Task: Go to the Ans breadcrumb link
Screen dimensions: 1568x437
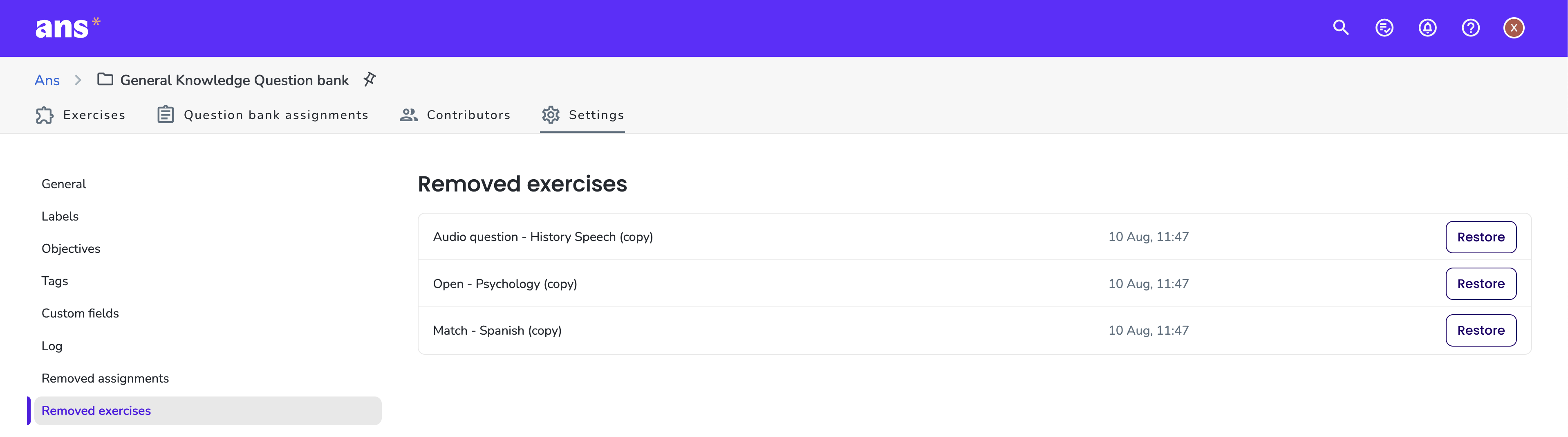Action: pyautogui.click(x=47, y=81)
